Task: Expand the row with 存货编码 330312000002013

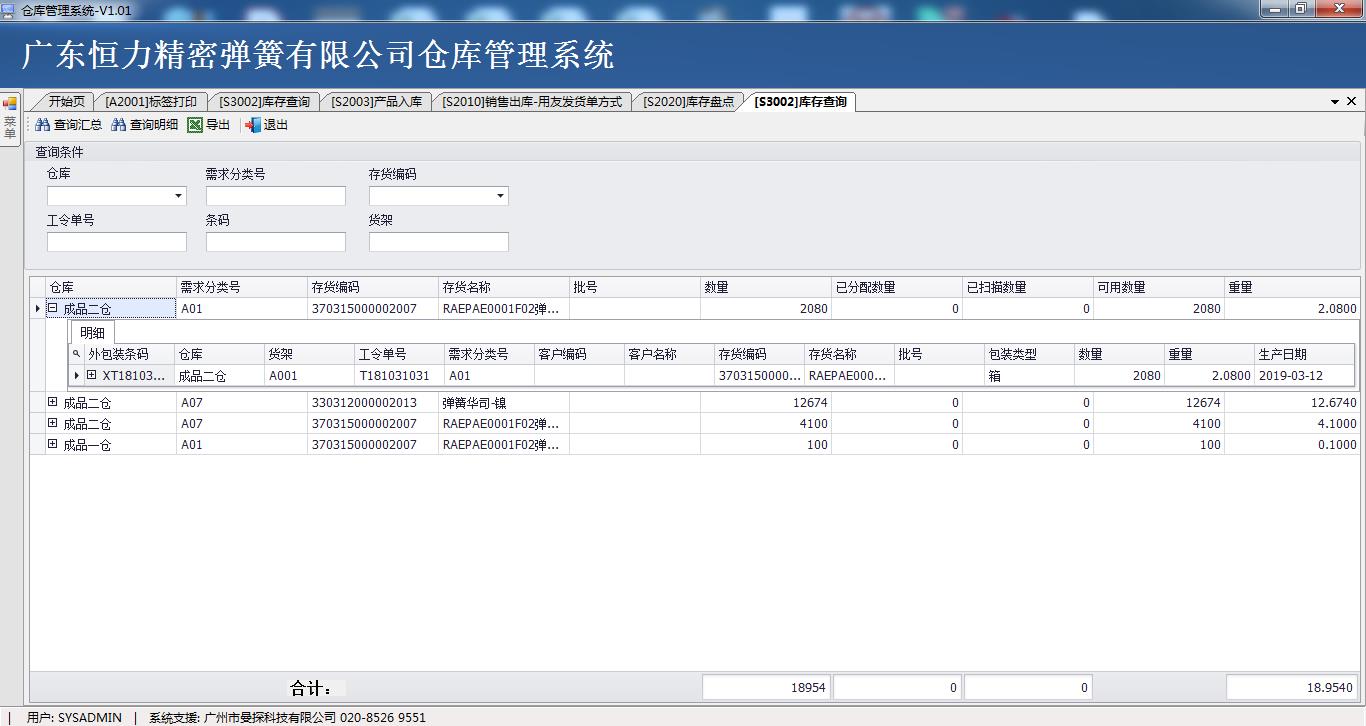Action: [x=53, y=402]
